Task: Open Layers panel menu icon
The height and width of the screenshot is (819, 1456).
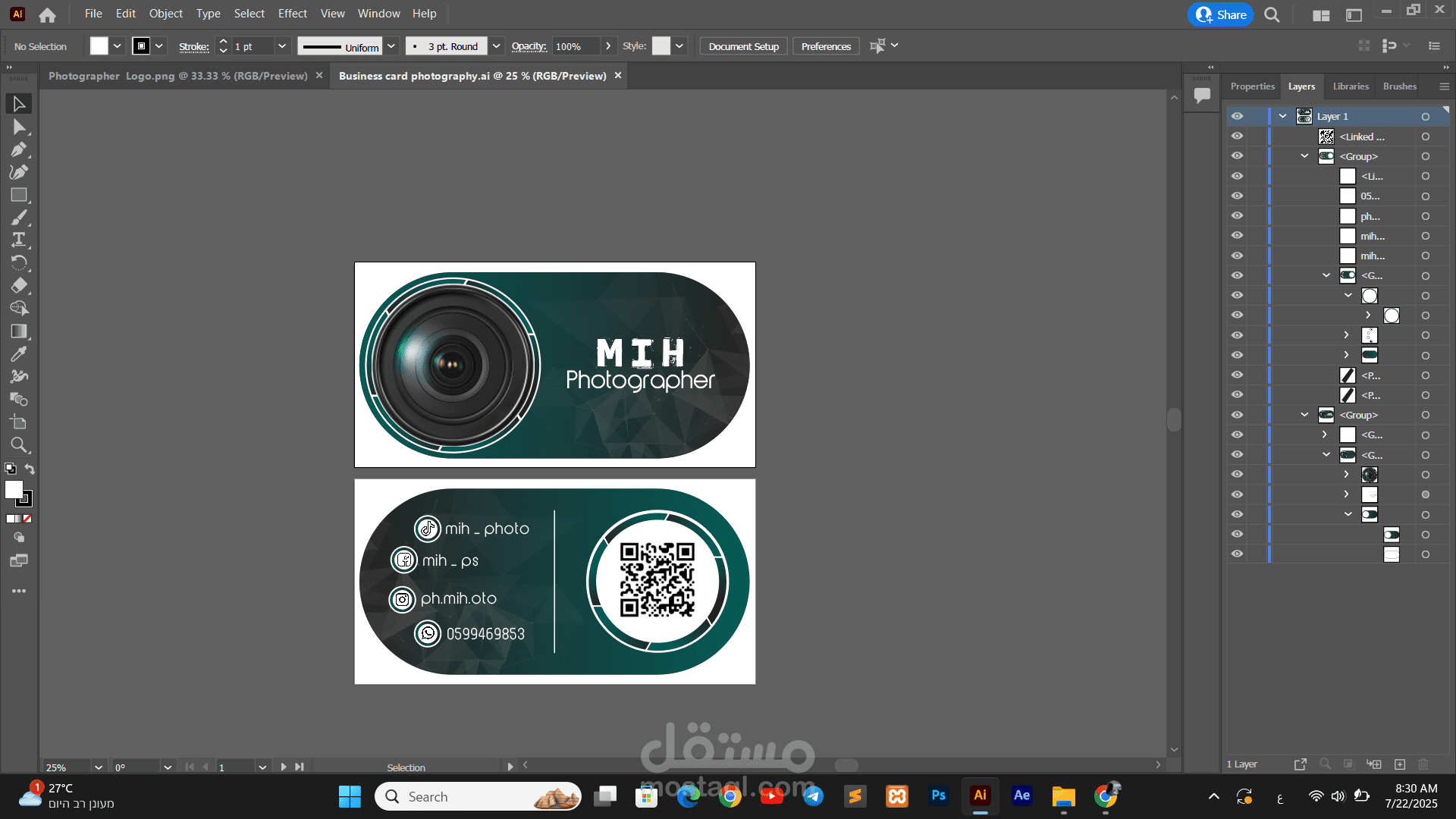Action: point(1445,86)
